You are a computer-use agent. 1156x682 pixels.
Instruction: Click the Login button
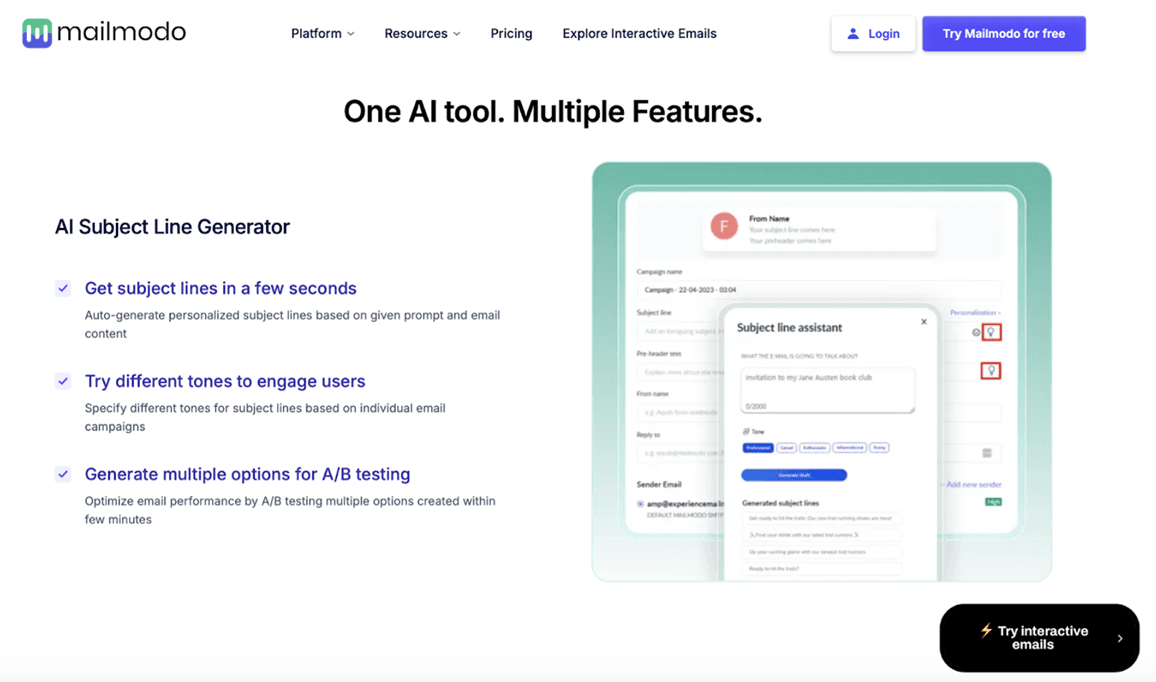873,34
